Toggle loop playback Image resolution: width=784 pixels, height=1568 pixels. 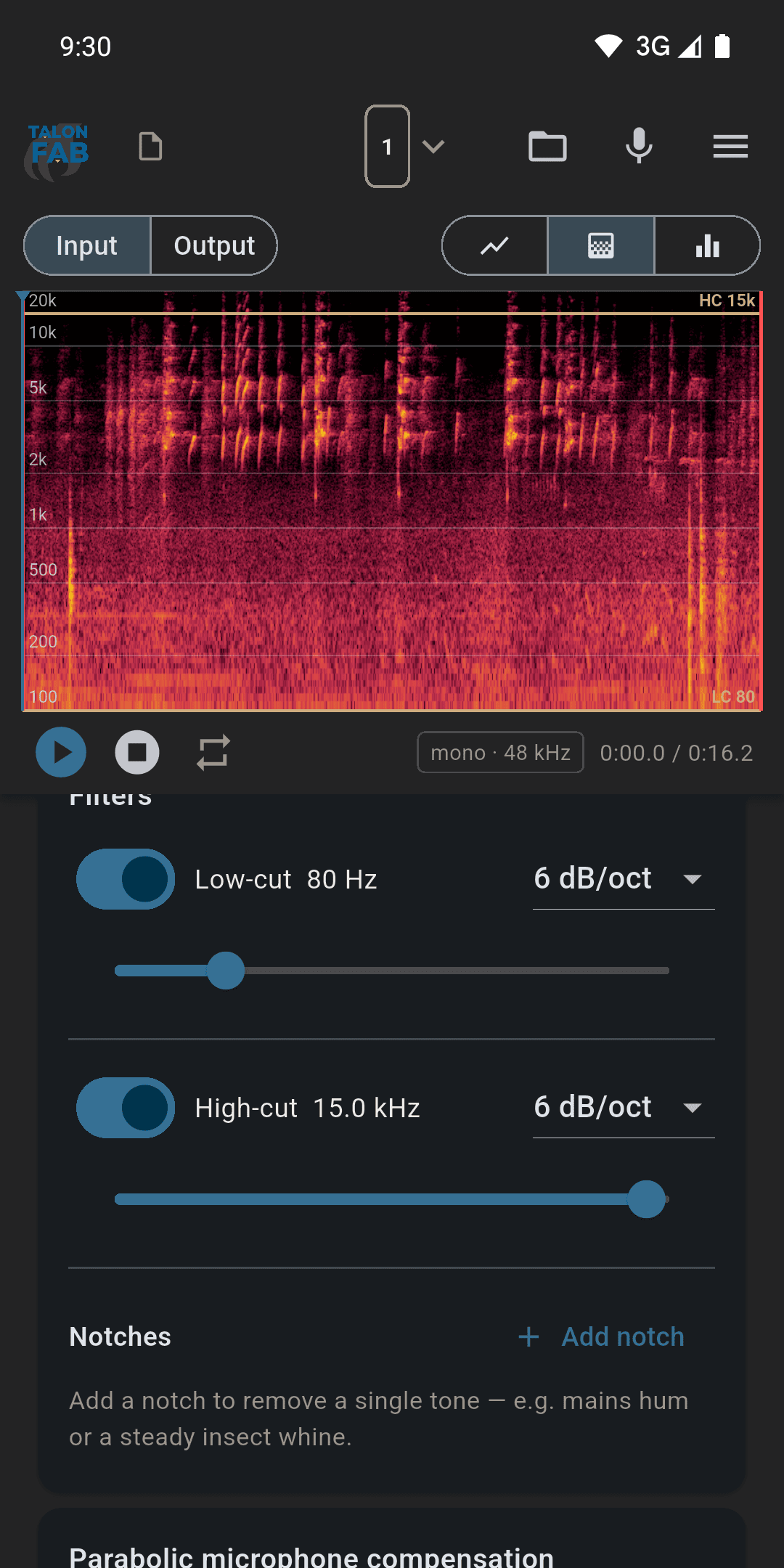[213, 752]
